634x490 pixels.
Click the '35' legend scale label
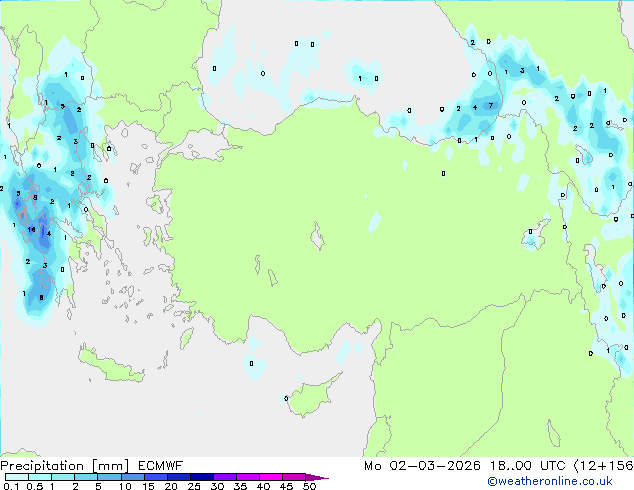click(240, 486)
